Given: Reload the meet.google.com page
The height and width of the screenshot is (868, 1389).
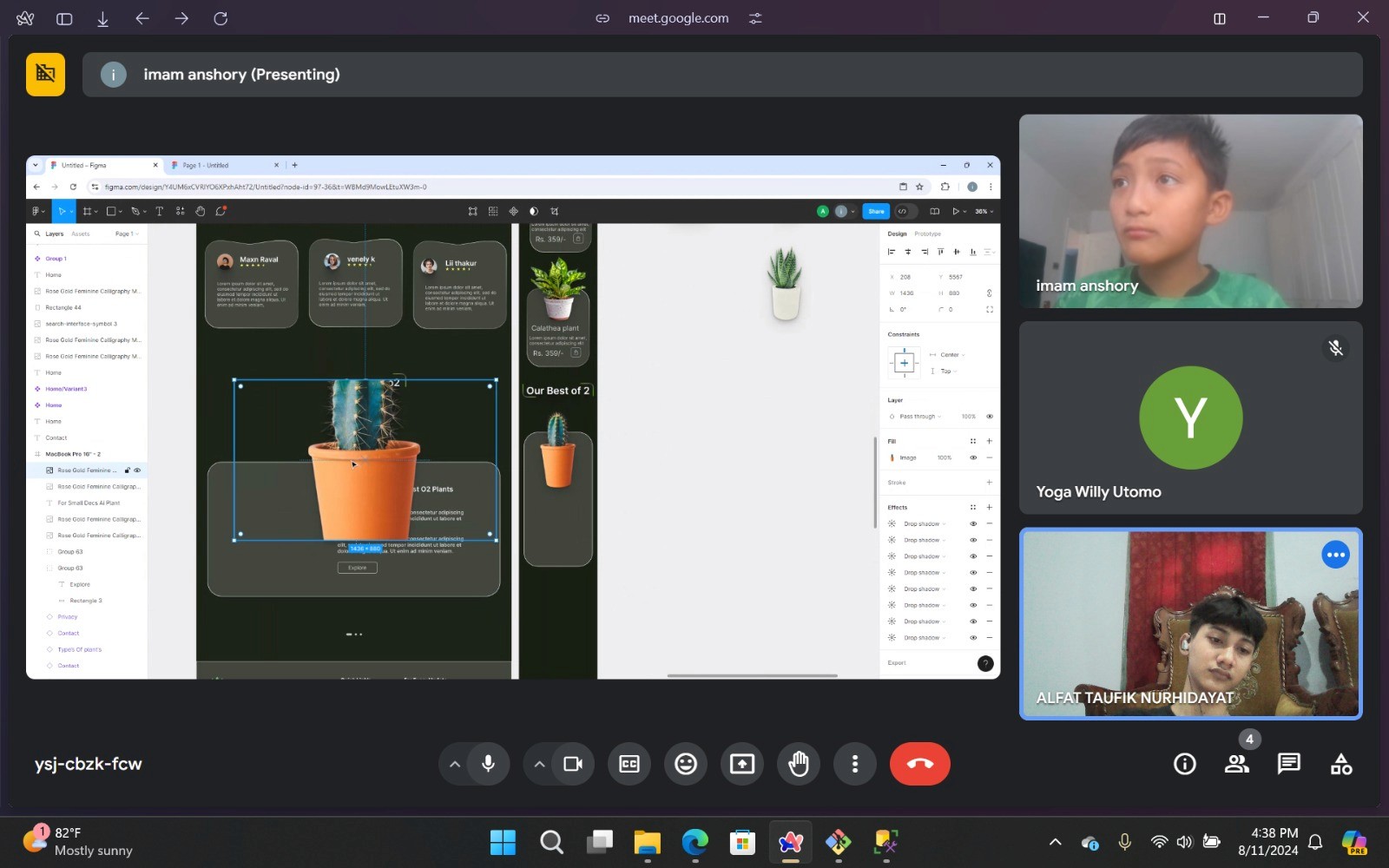Looking at the screenshot, I should point(221,18).
